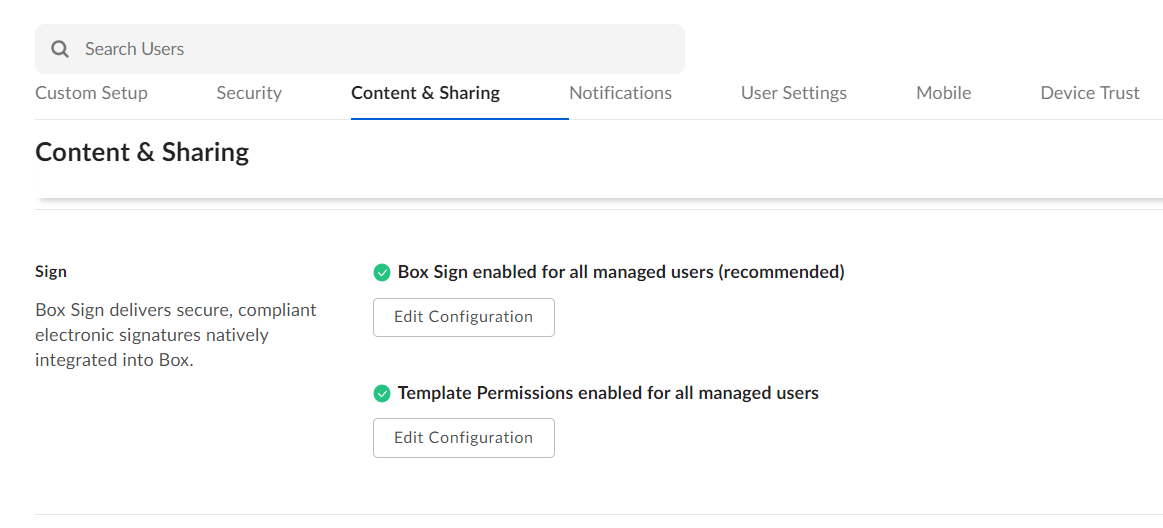Open the User Settings tab
The height and width of the screenshot is (528, 1163).
coord(793,93)
